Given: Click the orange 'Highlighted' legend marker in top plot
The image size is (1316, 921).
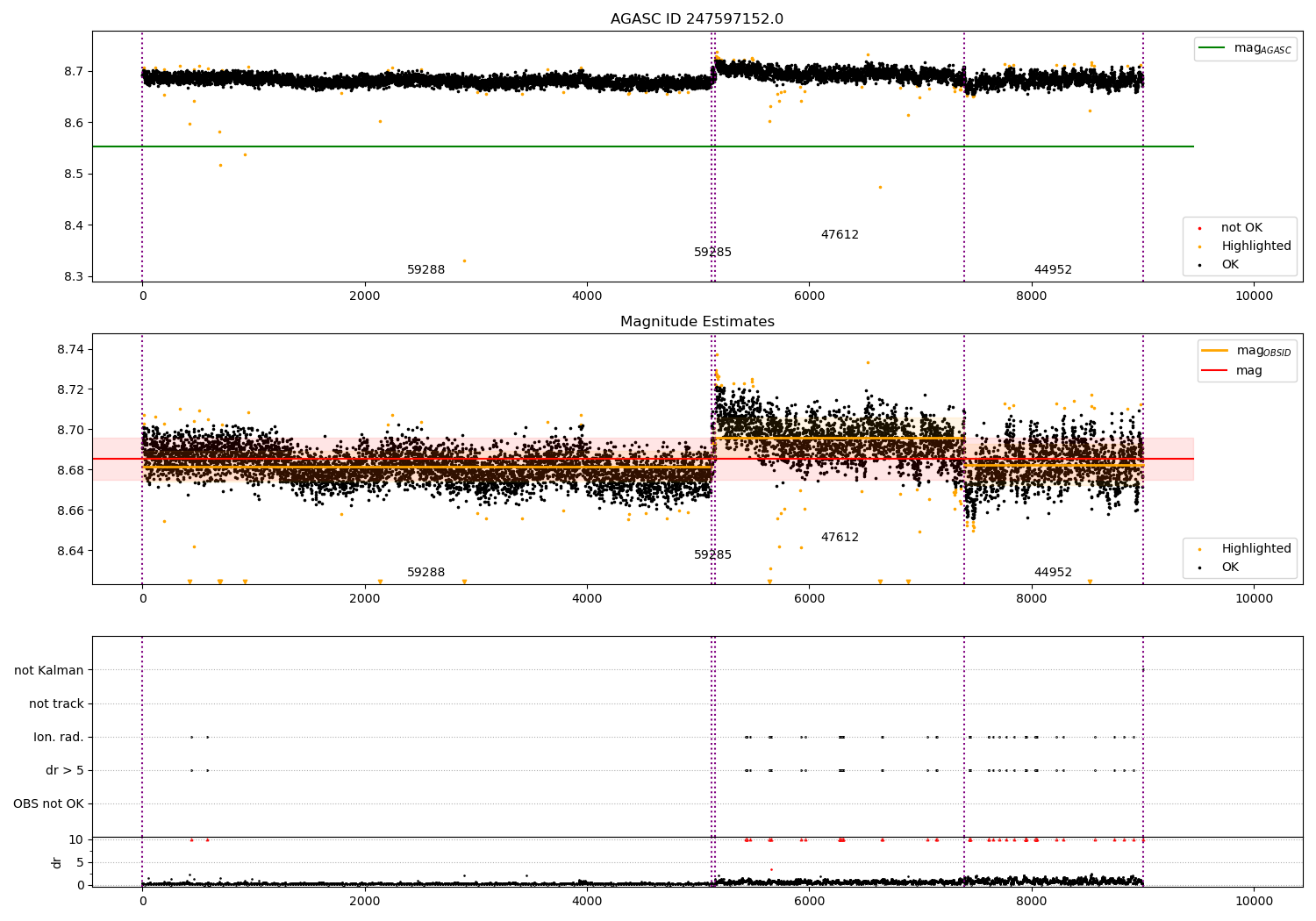Looking at the screenshot, I should pos(1199,246).
